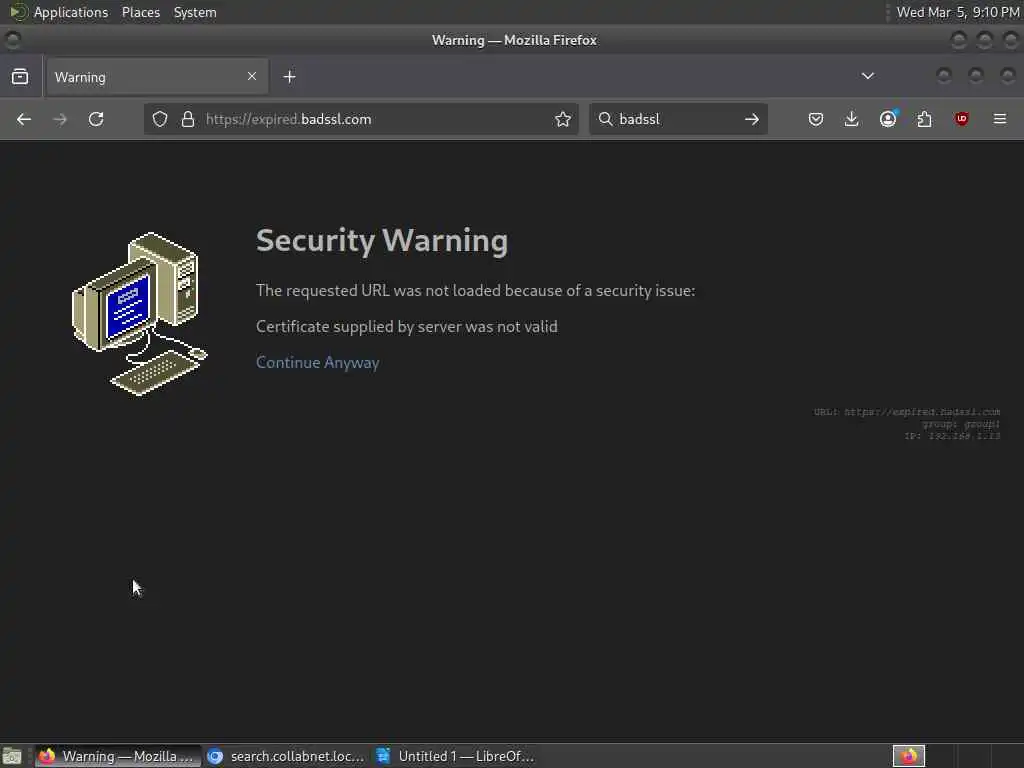The height and width of the screenshot is (768, 1024).
Task: Open the extensions puzzle icon
Action: pos(924,120)
